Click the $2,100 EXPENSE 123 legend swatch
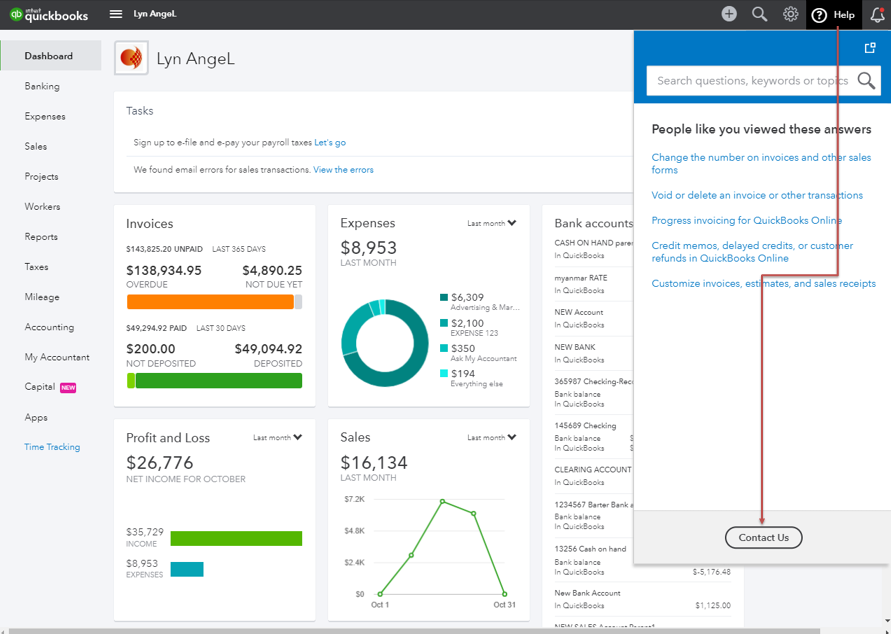The width and height of the screenshot is (891, 634). tap(444, 323)
